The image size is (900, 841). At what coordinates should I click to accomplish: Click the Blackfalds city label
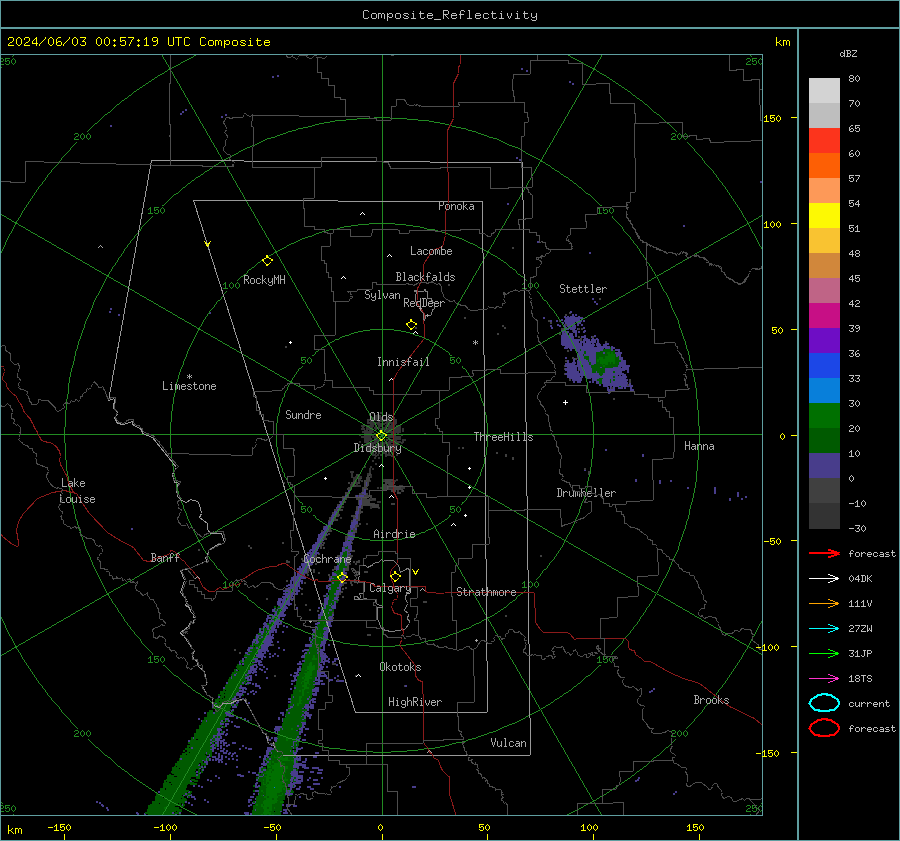[x=425, y=277]
